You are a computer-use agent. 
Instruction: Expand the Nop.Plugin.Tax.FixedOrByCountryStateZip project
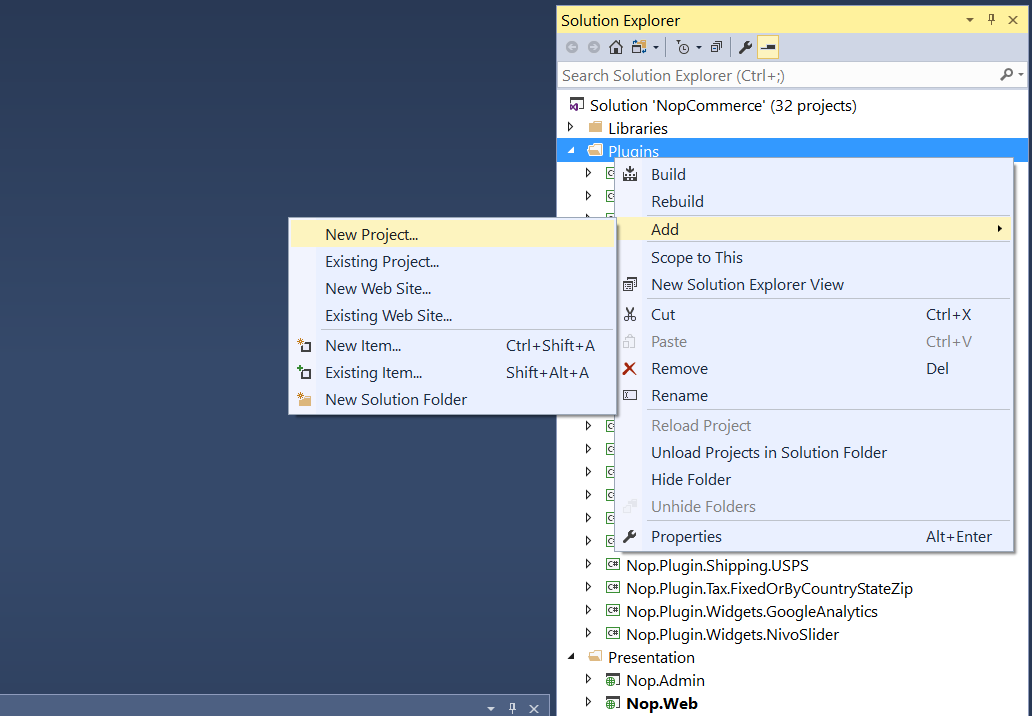[588, 587]
